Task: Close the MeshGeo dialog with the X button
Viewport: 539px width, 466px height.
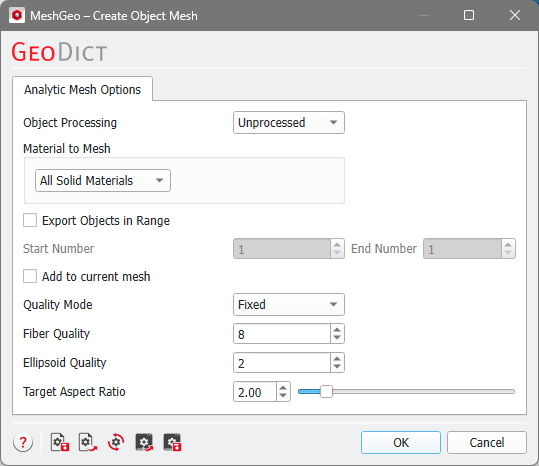Action: (515, 15)
